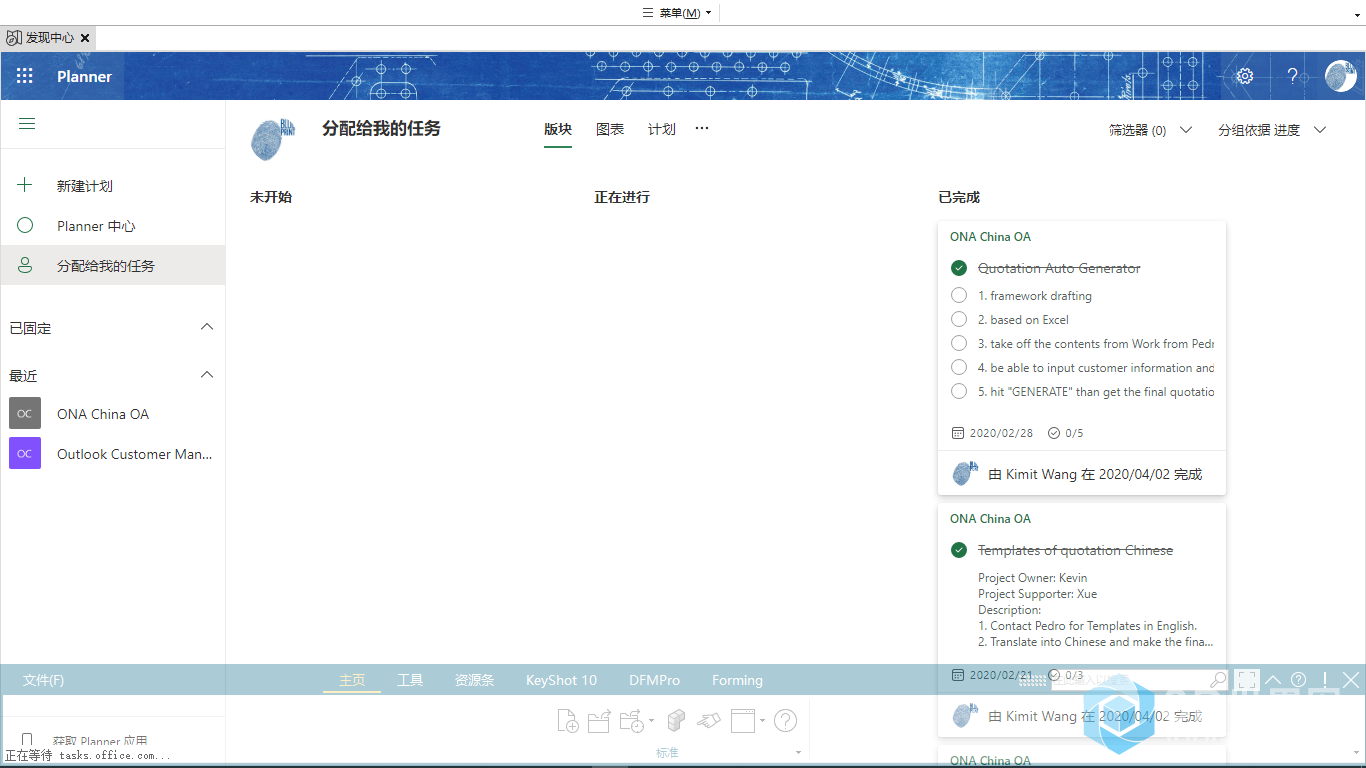Image resolution: width=1366 pixels, height=768 pixels.
Task: Open dropdown arrow next to recent-folder icon
Action: (x=651, y=720)
